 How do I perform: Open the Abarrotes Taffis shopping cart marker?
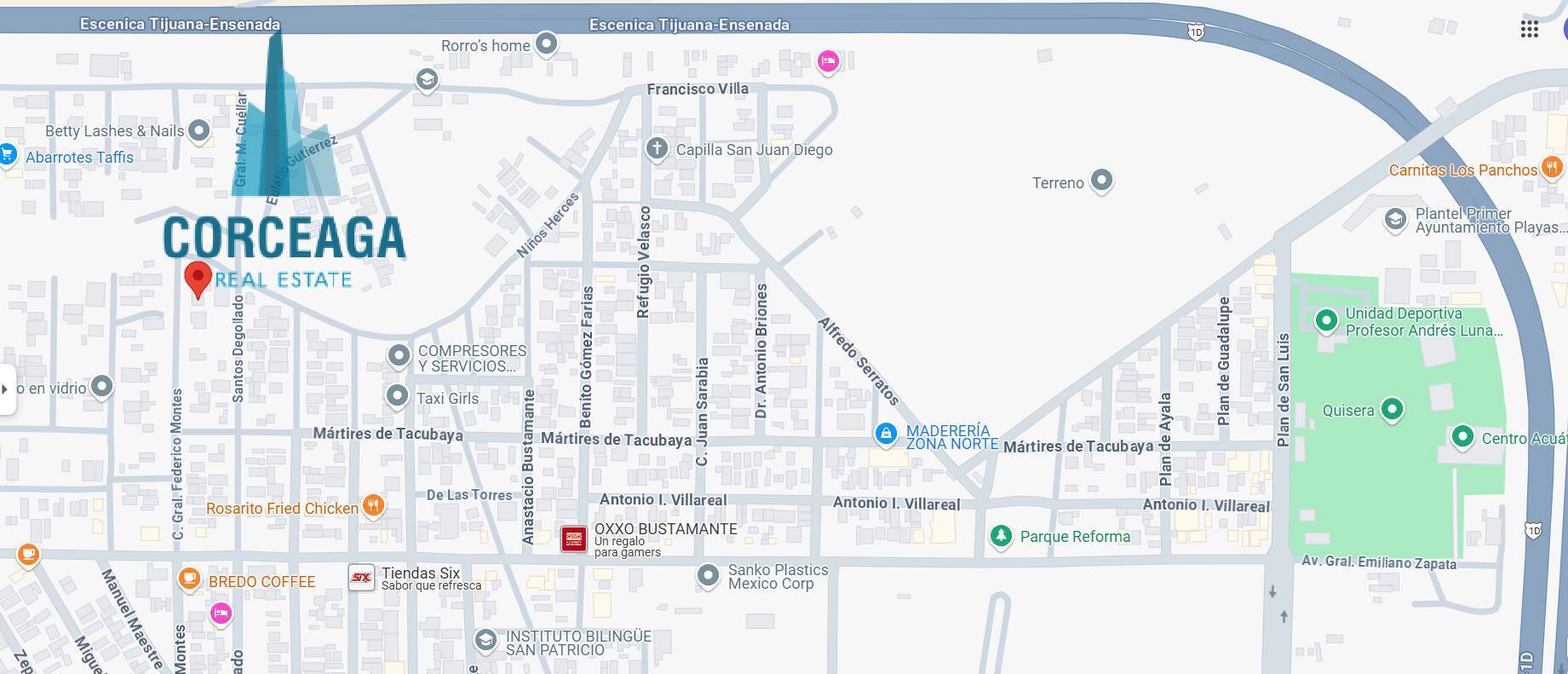click(x=8, y=155)
